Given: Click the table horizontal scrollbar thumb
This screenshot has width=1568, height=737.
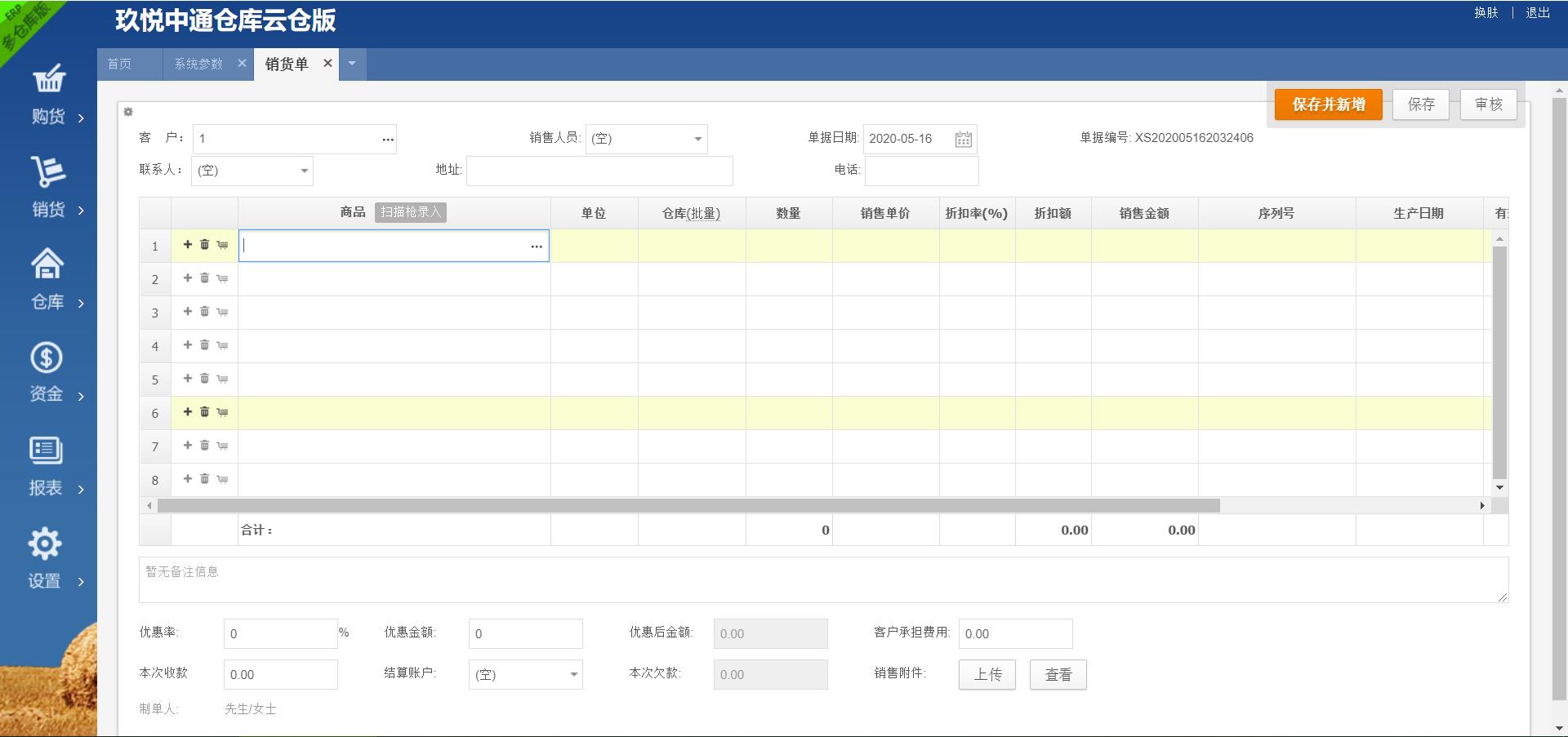Looking at the screenshot, I should (x=688, y=506).
